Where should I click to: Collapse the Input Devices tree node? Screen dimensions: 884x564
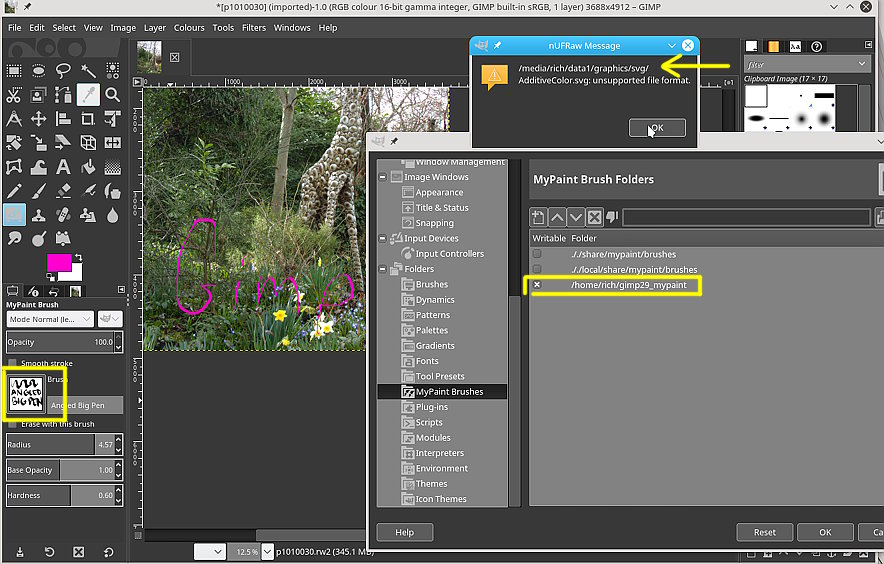click(x=382, y=239)
